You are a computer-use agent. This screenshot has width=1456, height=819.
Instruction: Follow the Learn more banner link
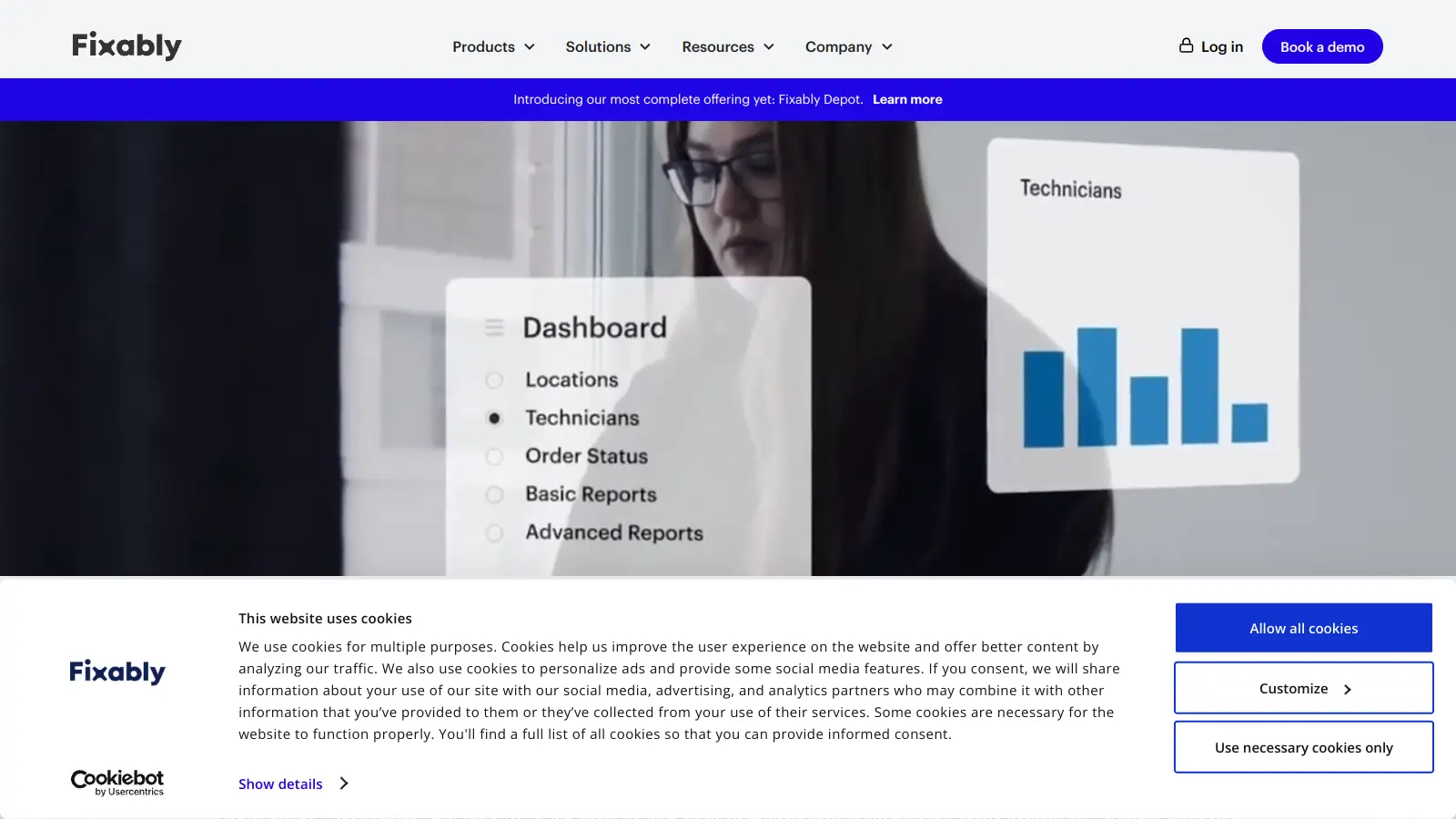pos(907,99)
